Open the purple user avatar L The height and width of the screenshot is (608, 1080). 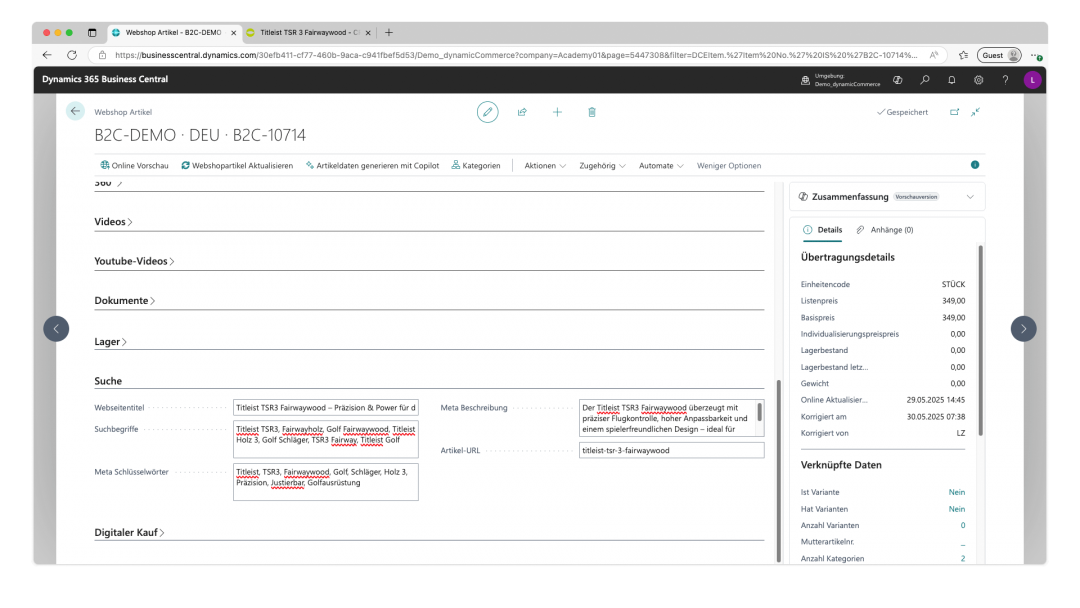[1032, 80]
